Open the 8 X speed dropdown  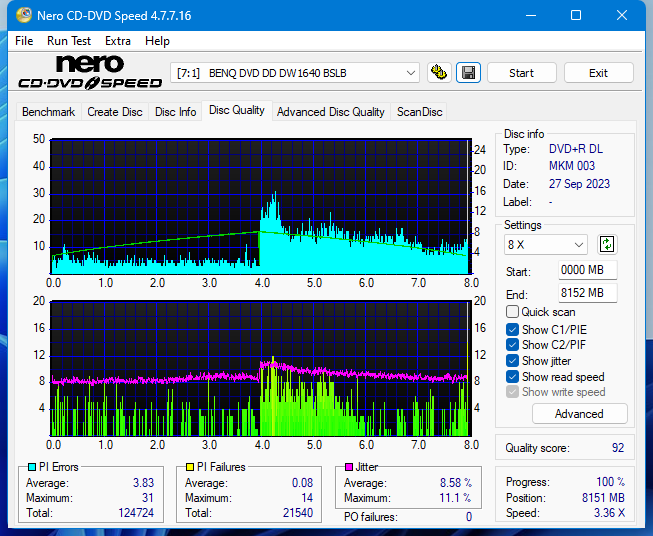tap(546, 244)
